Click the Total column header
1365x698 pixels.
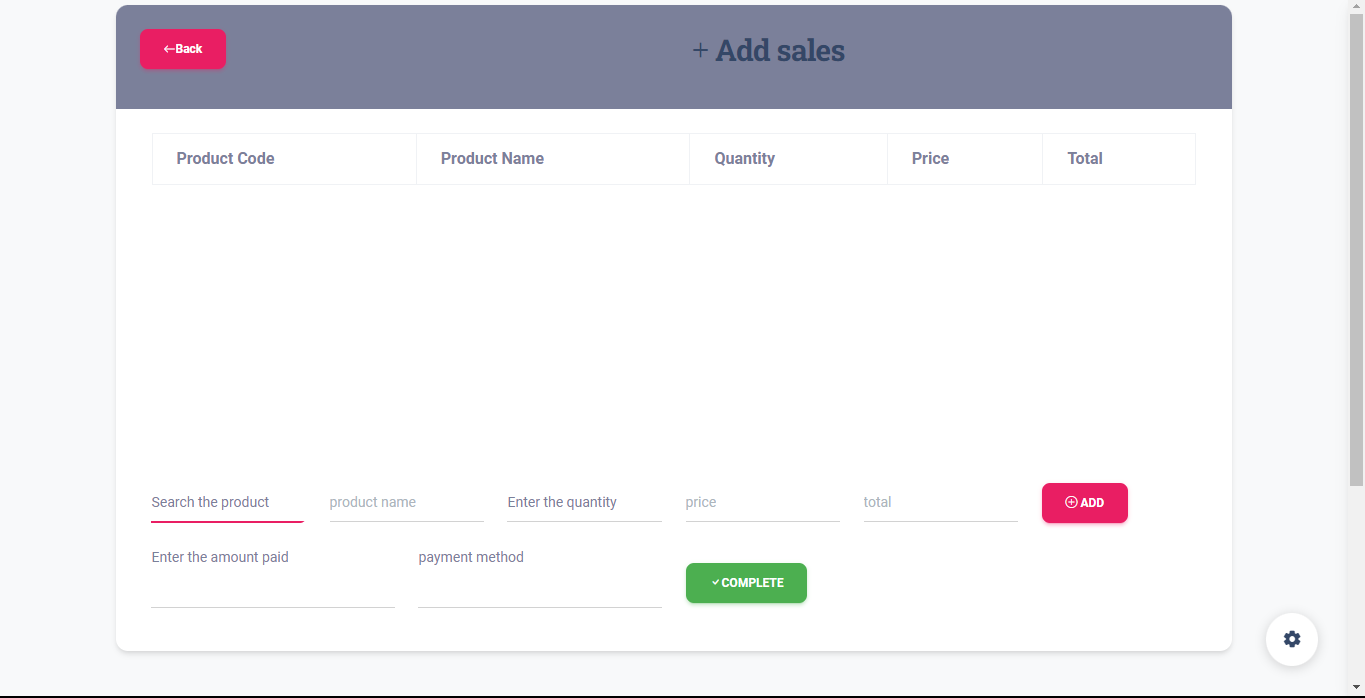coord(1085,159)
